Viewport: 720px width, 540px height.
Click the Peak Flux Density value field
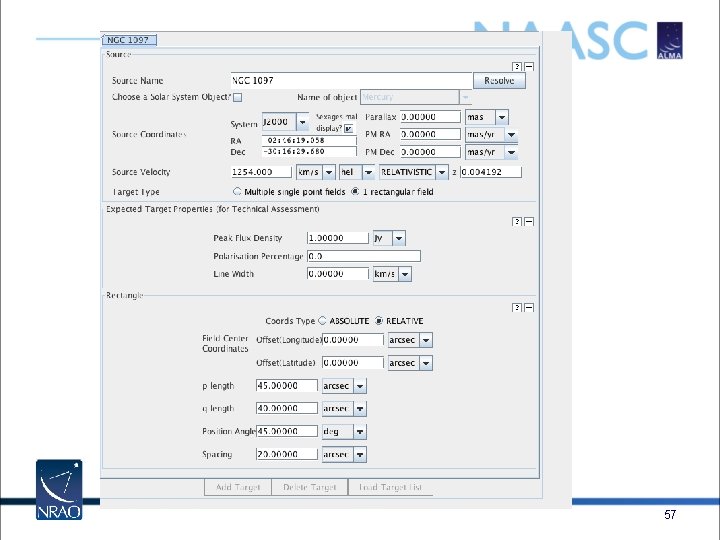point(338,238)
